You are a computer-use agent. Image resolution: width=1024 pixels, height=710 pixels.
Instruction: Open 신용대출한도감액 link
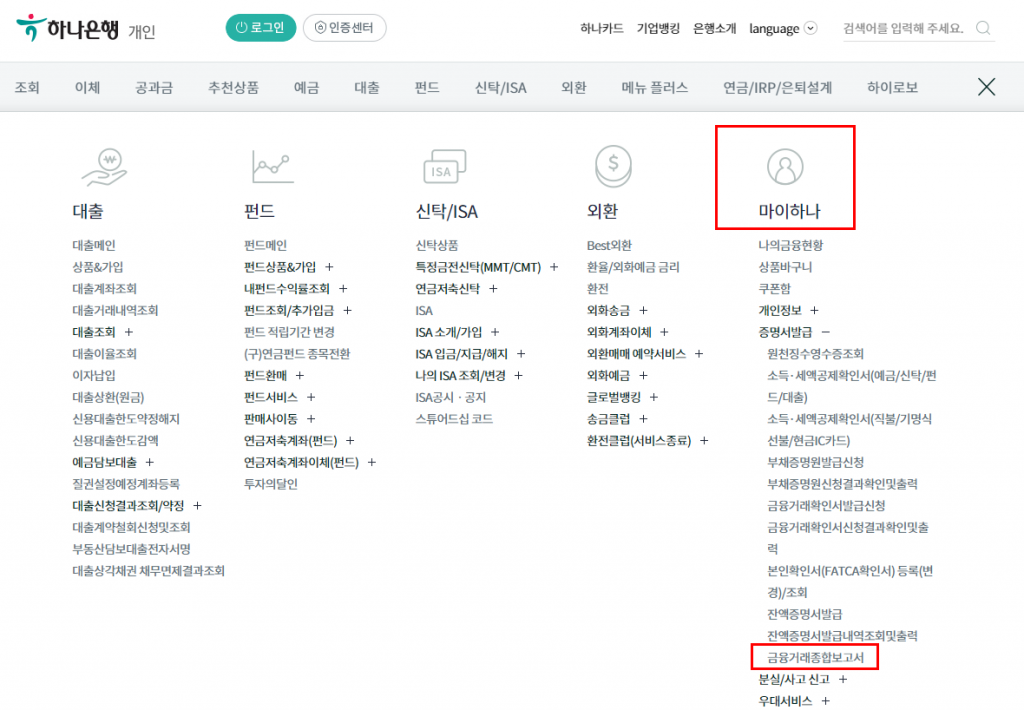116,441
